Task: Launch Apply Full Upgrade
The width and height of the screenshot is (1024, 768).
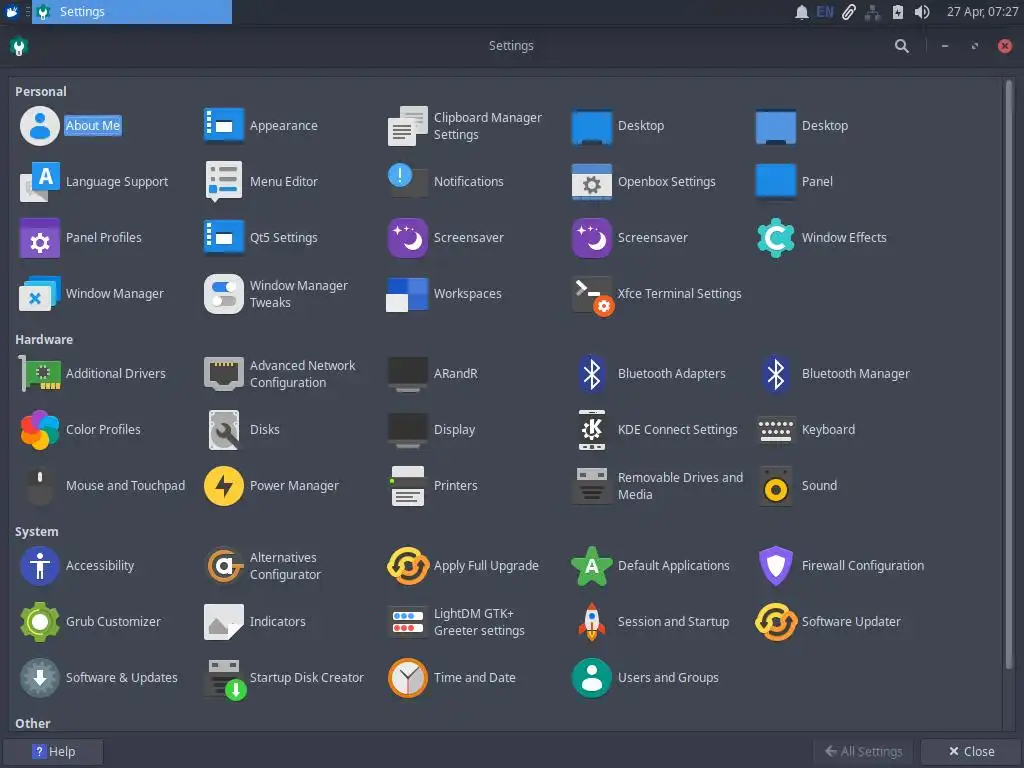Action: coord(464,566)
